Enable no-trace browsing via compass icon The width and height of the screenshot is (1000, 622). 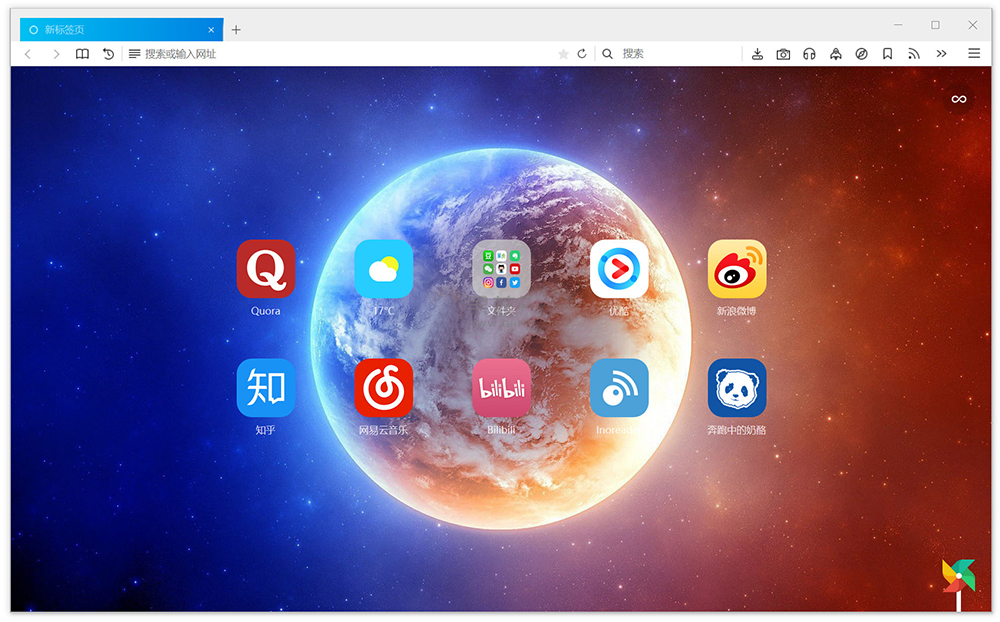[x=862, y=54]
